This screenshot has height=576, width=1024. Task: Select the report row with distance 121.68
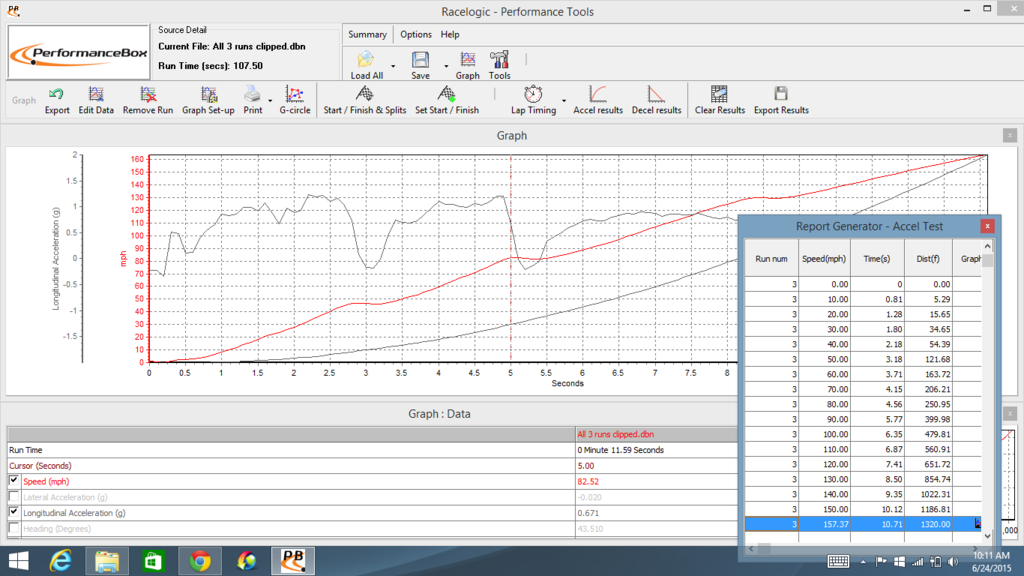863,359
